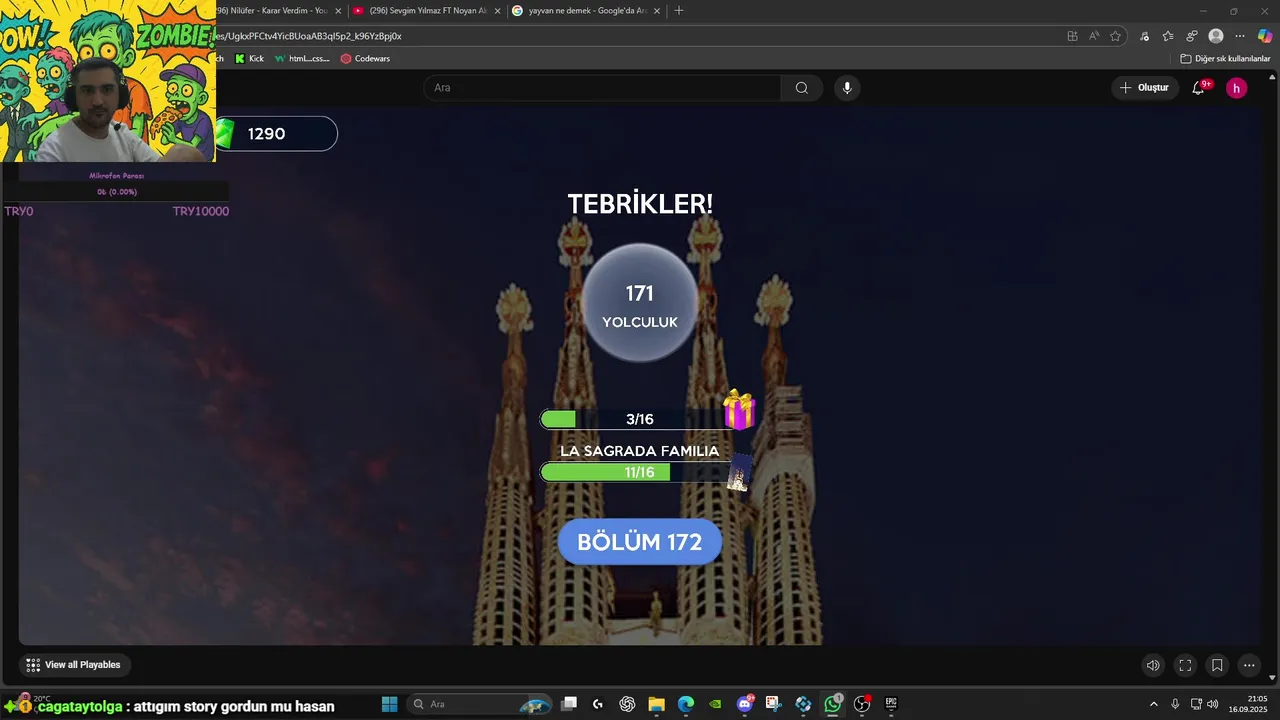The width and height of the screenshot is (1280, 720).
Task: Click the Oluştur create button
Action: click(1144, 88)
